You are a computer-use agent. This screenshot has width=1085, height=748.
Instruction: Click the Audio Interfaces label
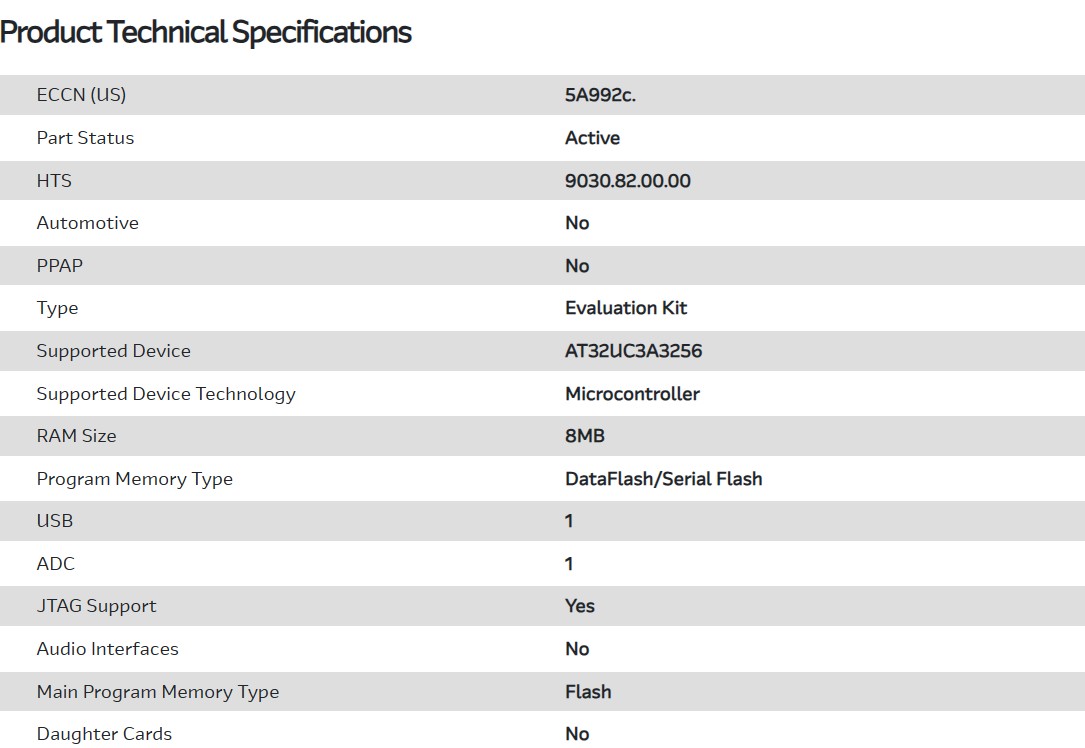(107, 649)
